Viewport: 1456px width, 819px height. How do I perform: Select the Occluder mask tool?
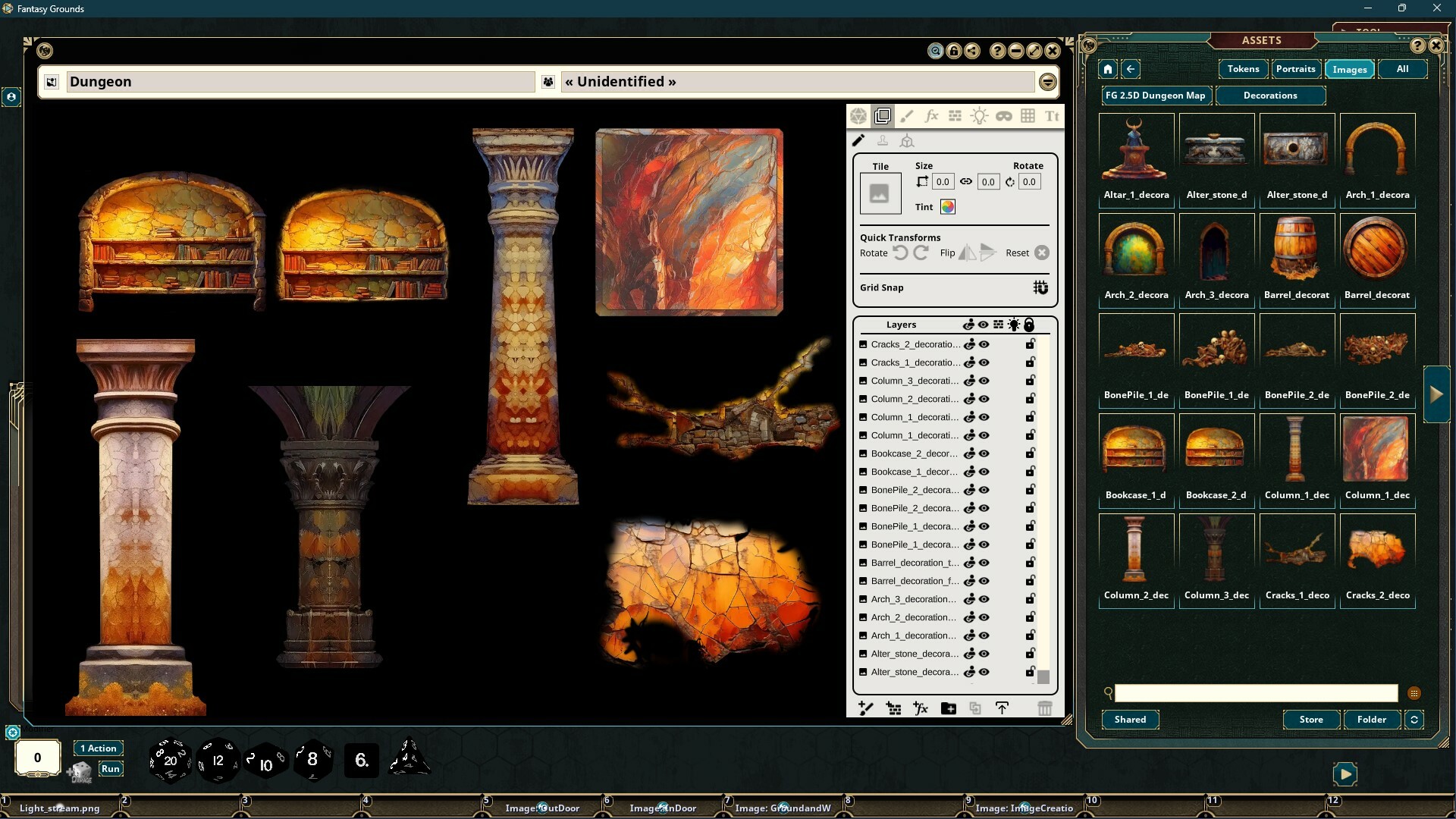coord(1005,115)
